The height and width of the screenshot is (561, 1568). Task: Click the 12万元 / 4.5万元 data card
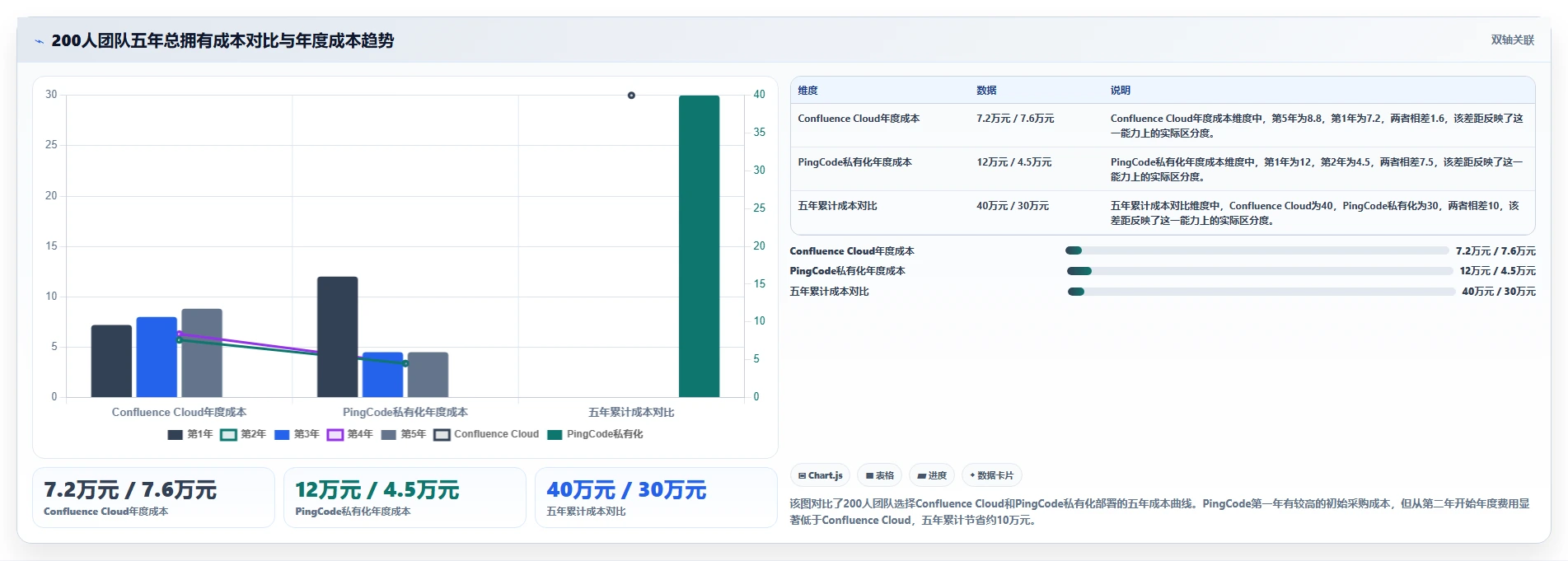(x=405, y=498)
